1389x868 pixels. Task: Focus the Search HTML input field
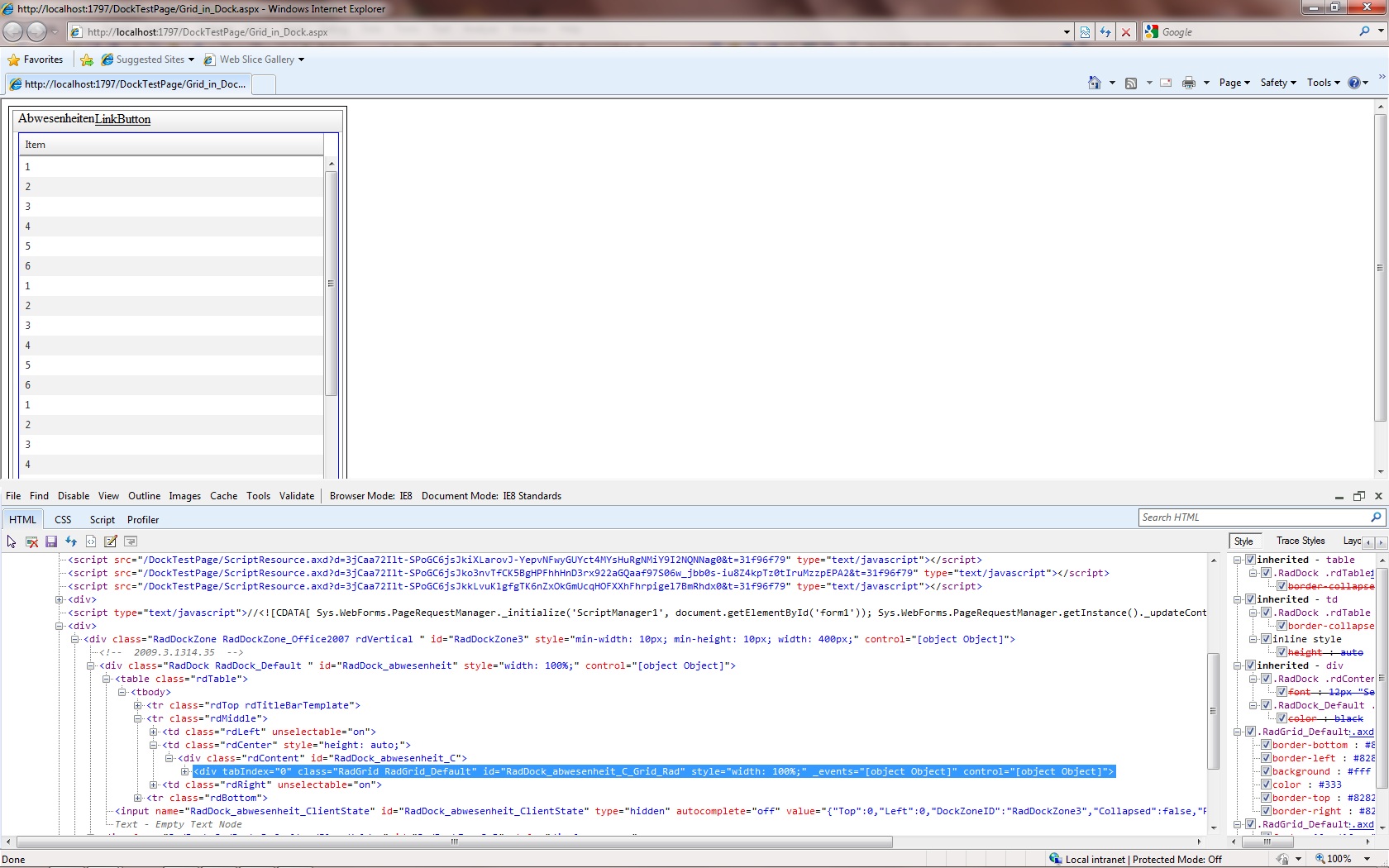pyautogui.click(x=1254, y=517)
